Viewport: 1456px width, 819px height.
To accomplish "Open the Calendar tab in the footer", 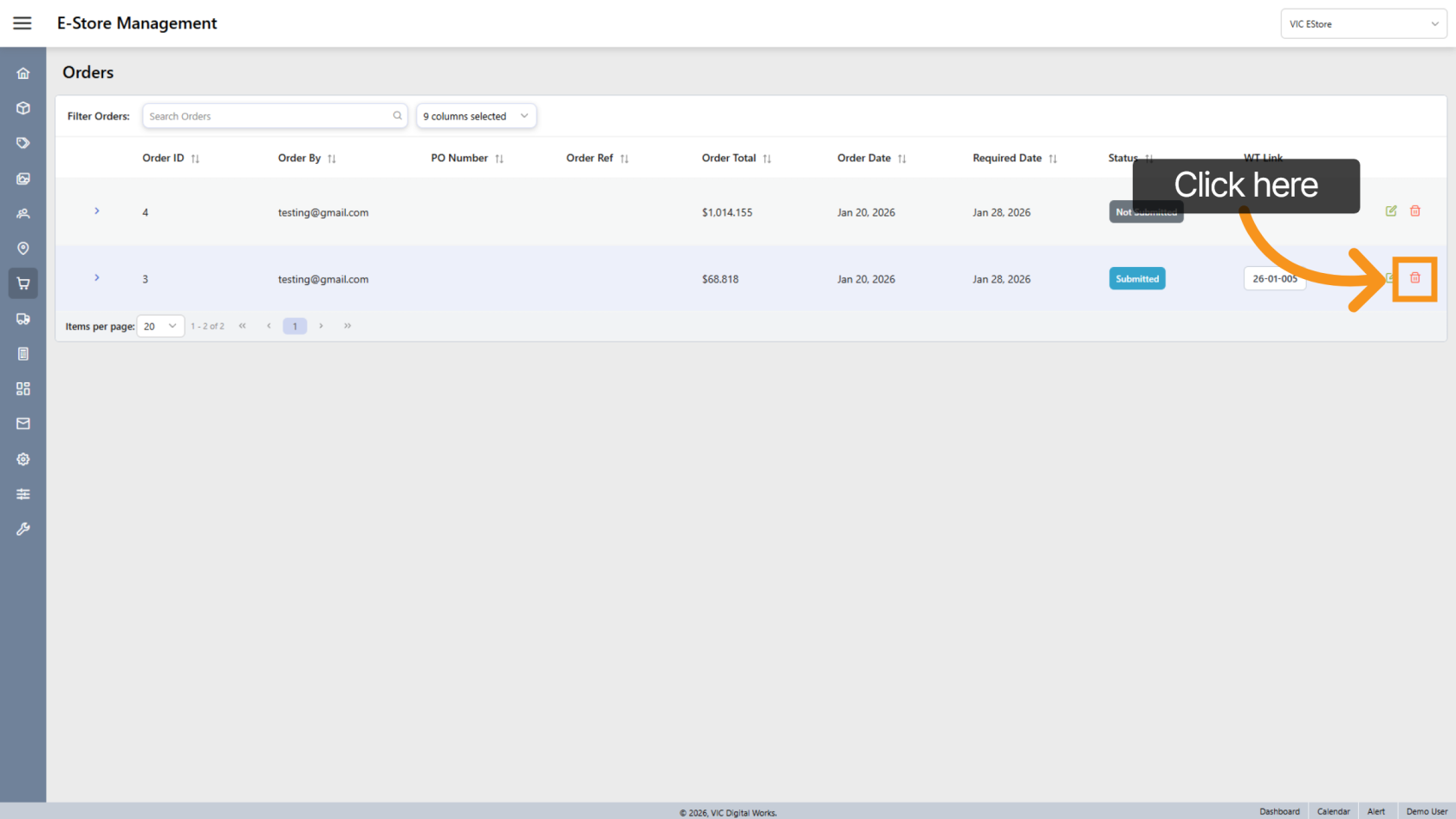I will [x=1333, y=811].
